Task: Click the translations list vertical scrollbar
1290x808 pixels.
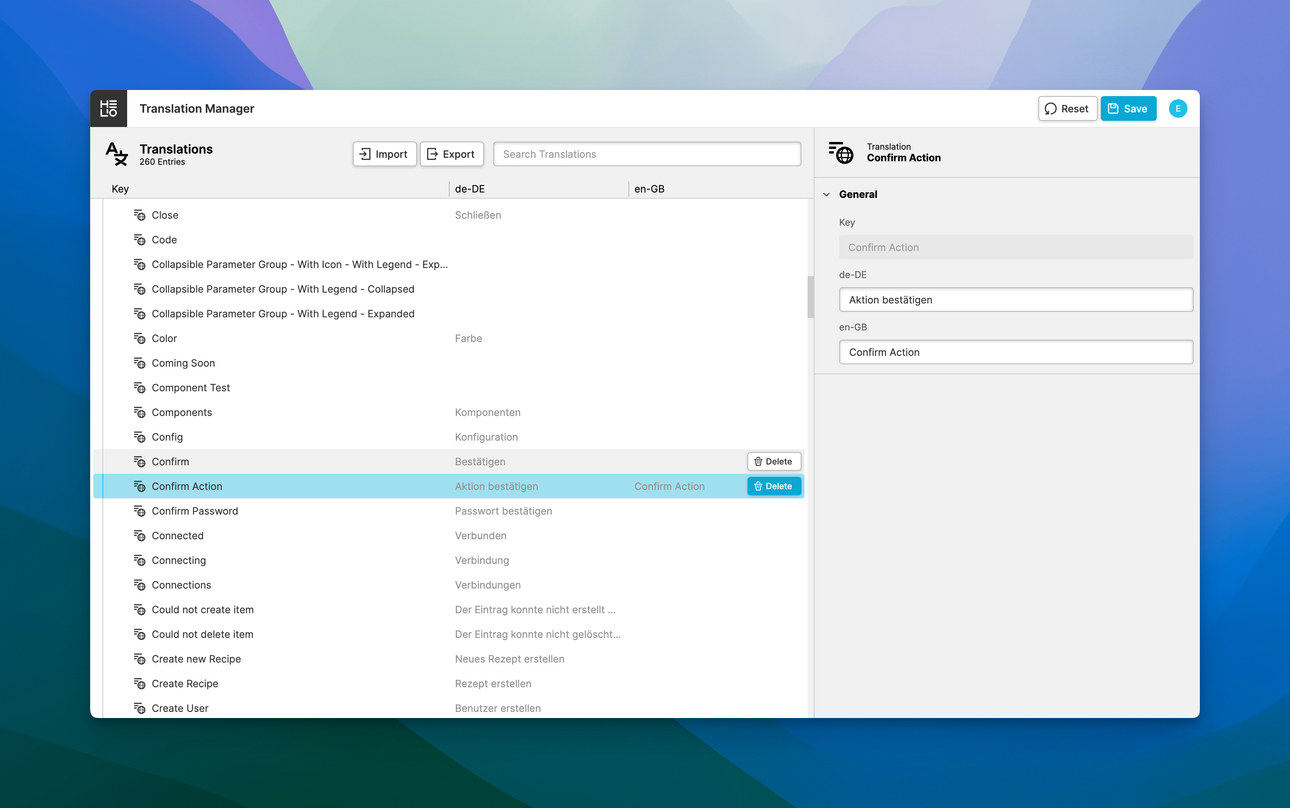Action: point(810,297)
